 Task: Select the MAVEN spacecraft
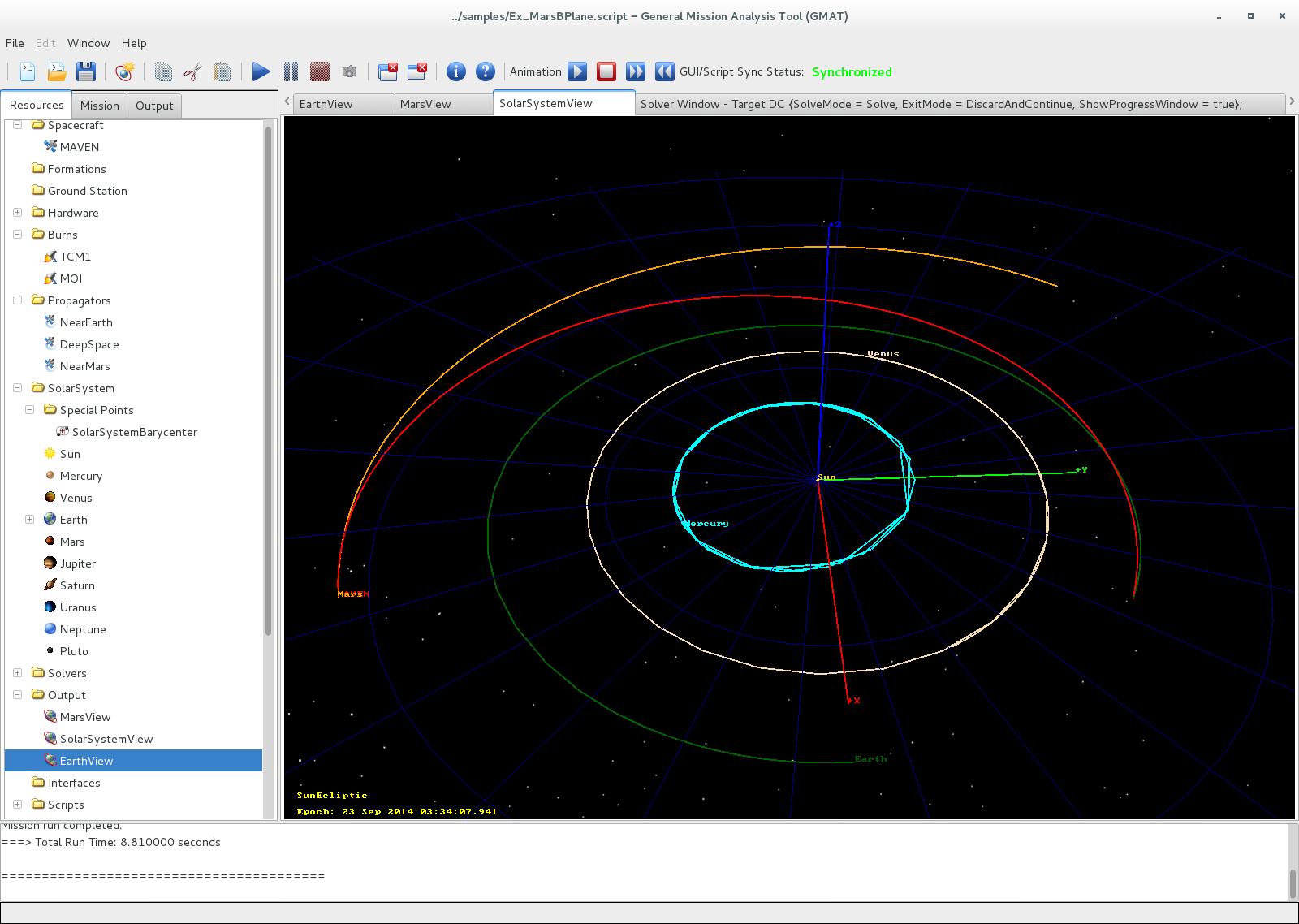80,147
